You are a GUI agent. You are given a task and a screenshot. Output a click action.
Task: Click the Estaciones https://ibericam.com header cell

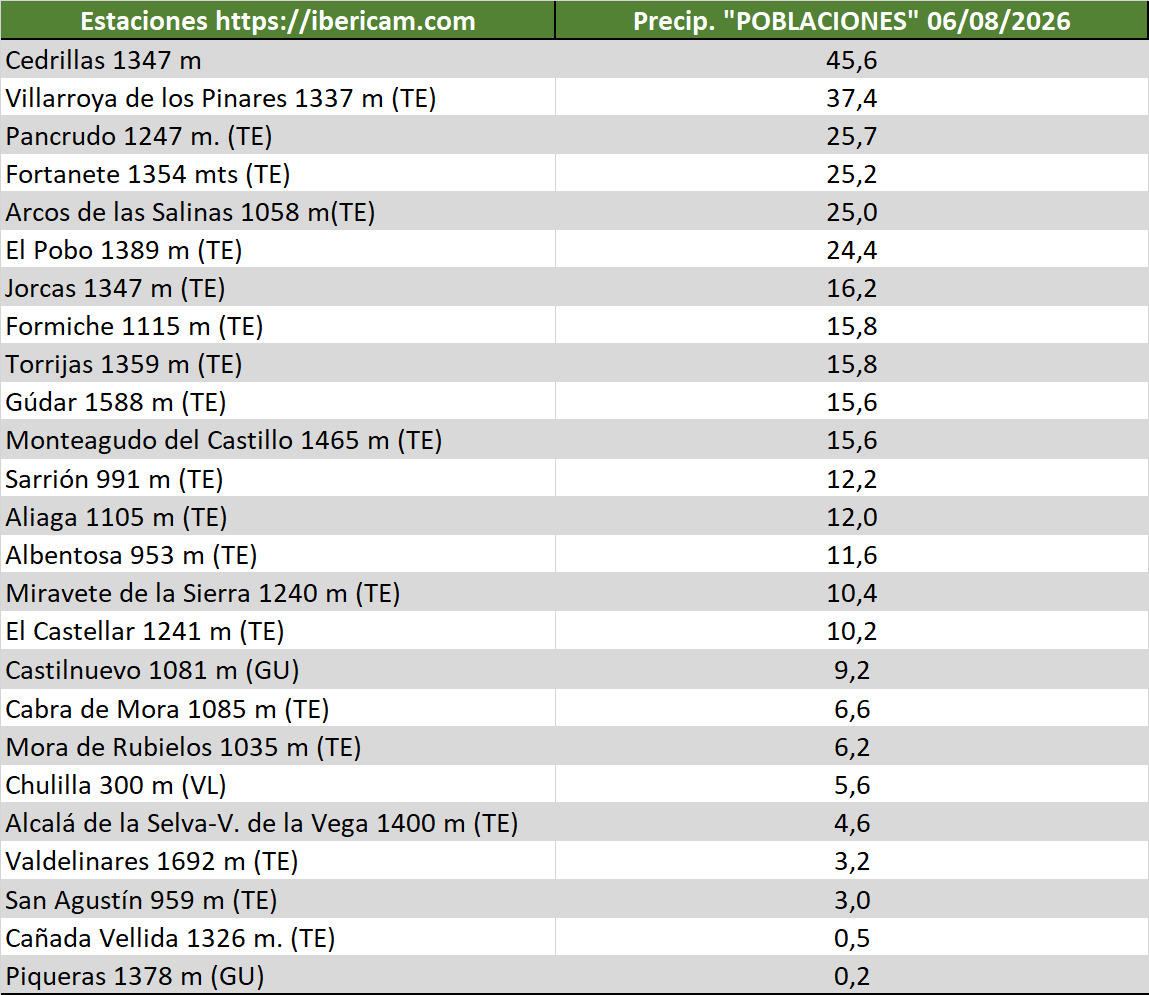(278, 21)
